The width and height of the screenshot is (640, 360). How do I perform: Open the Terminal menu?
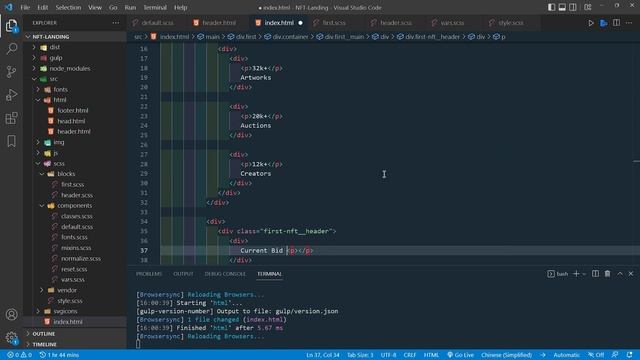pos(155,7)
